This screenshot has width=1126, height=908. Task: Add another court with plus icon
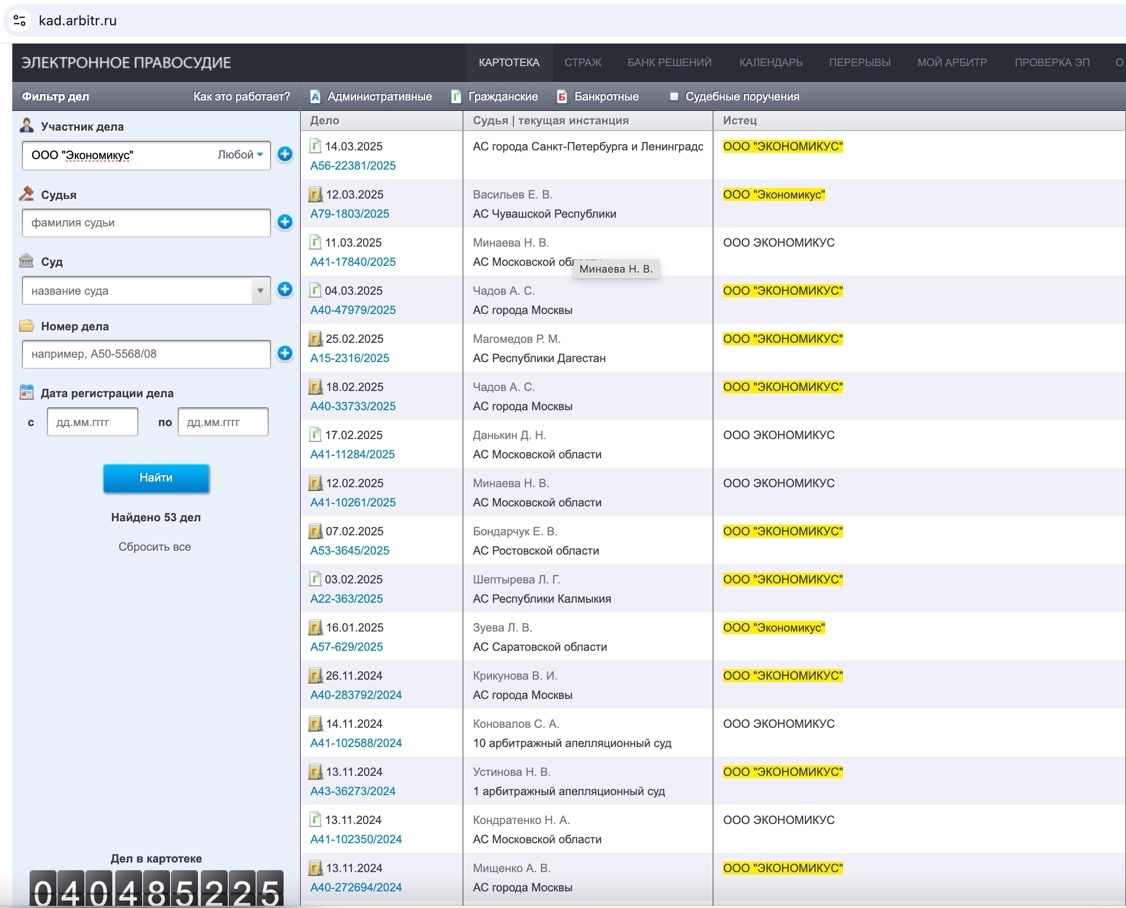tap(285, 289)
